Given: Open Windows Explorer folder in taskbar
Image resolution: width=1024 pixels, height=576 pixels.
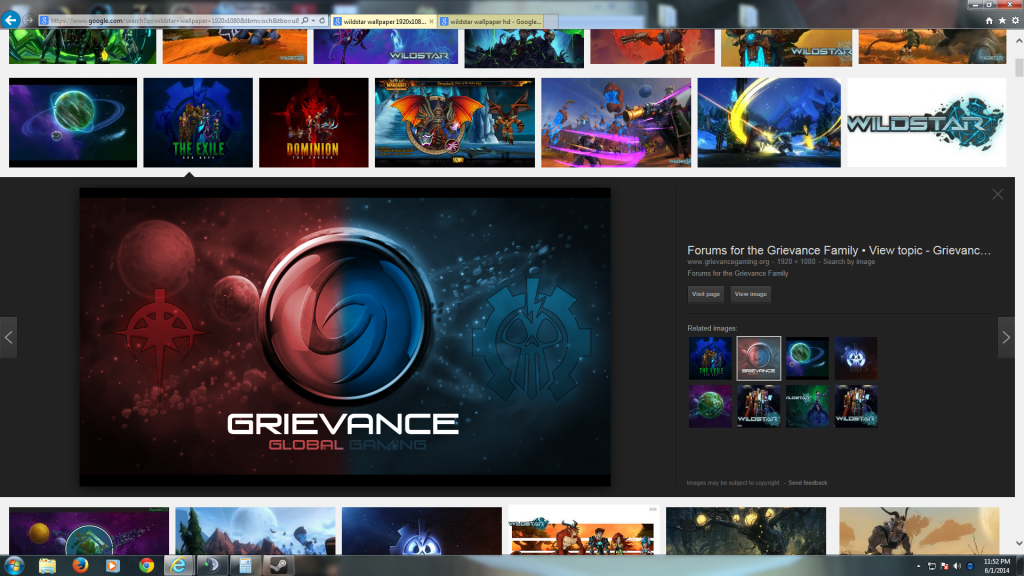Looking at the screenshot, I should tap(47, 566).
